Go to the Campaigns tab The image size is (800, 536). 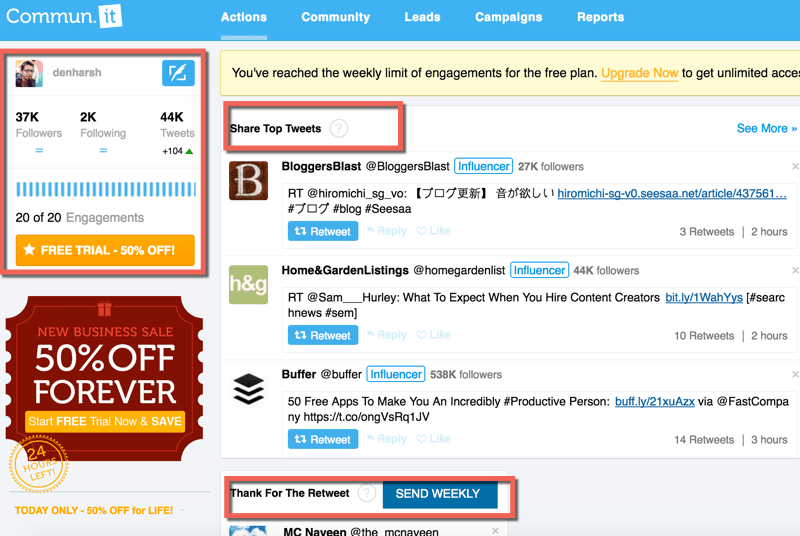point(509,17)
